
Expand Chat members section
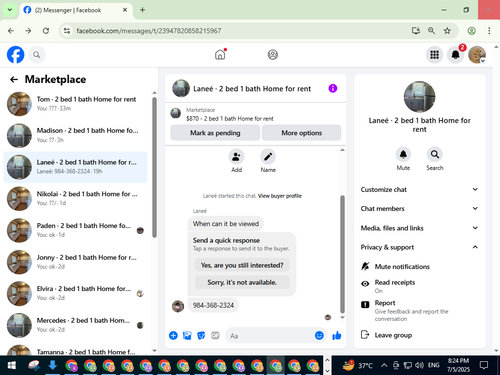pyautogui.click(x=419, y=208)
